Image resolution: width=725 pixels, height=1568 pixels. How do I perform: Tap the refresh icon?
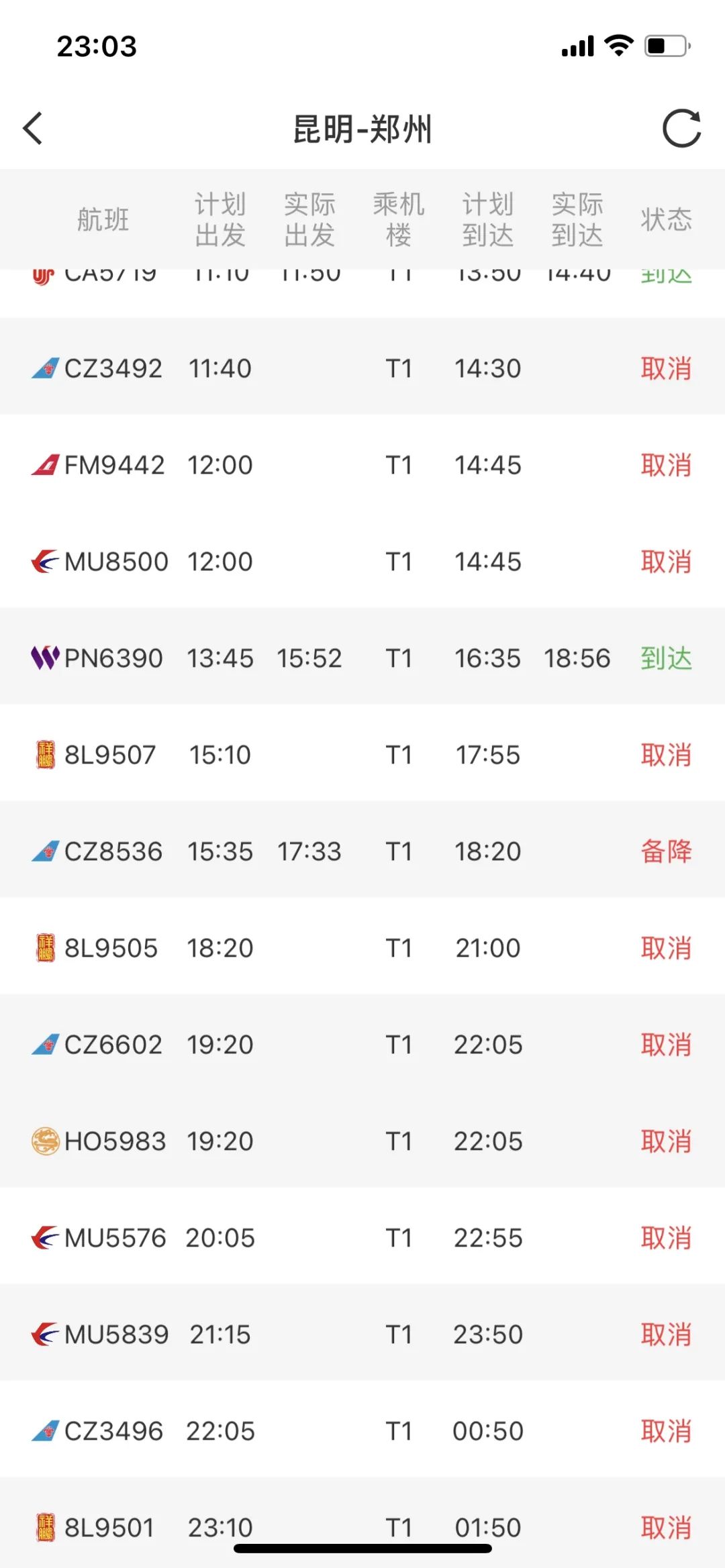click(x=681, y=128)
